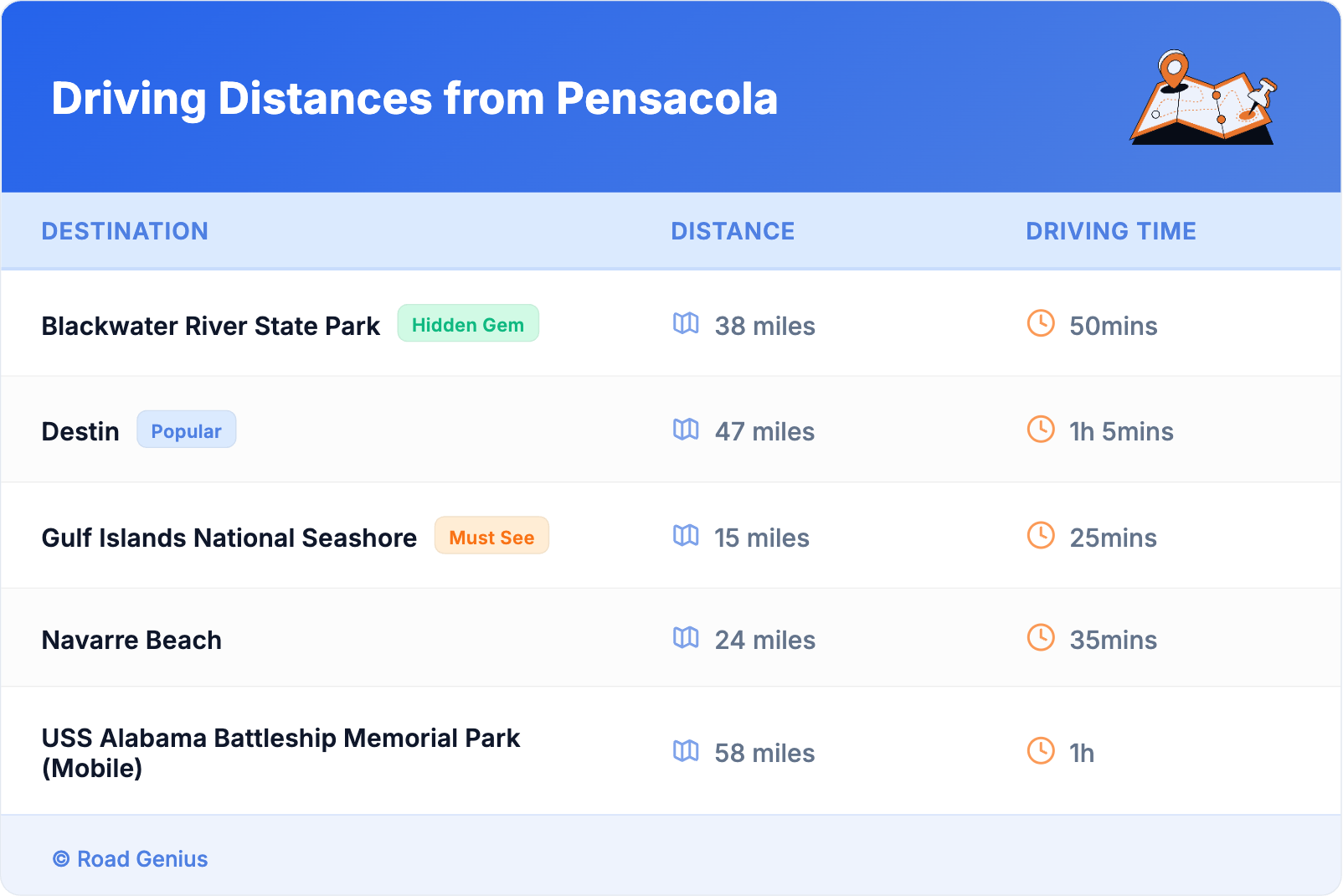Select the Navarre Beach destination name
The width and height of the screenshot is (1343, 896).
point(131,640)
